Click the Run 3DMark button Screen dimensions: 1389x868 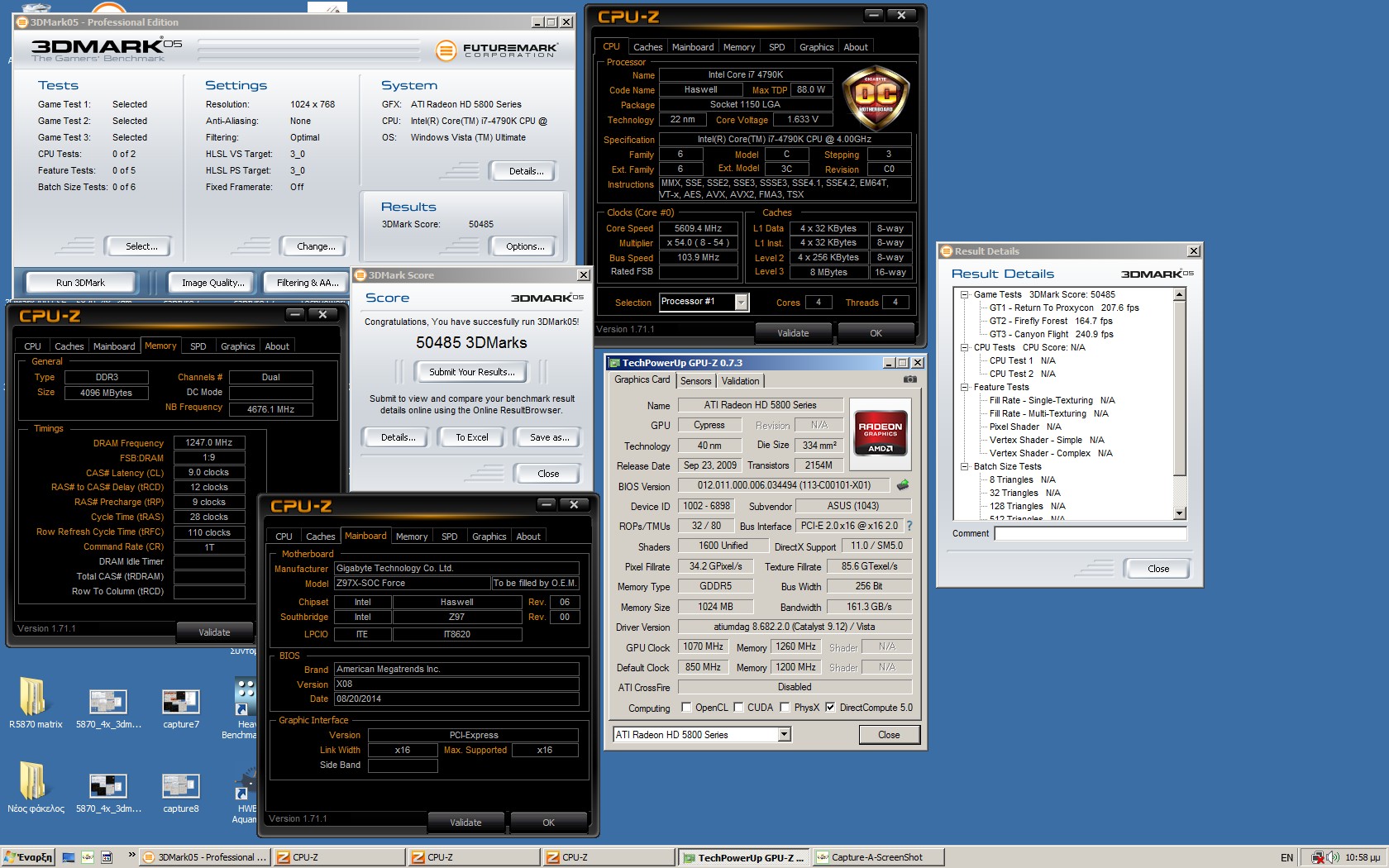click(80, 283)
